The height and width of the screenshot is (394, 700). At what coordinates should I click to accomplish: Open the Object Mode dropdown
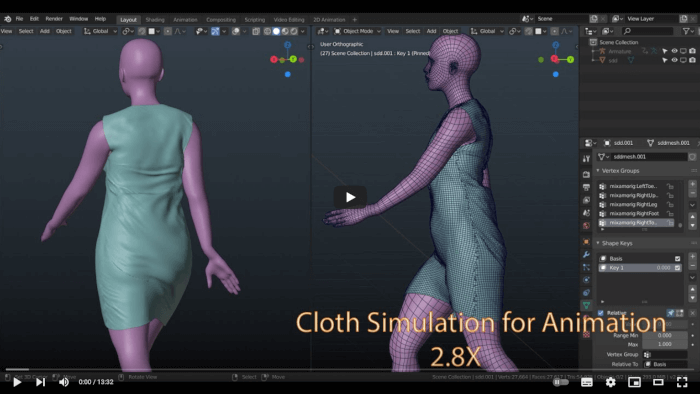[358, 31]
